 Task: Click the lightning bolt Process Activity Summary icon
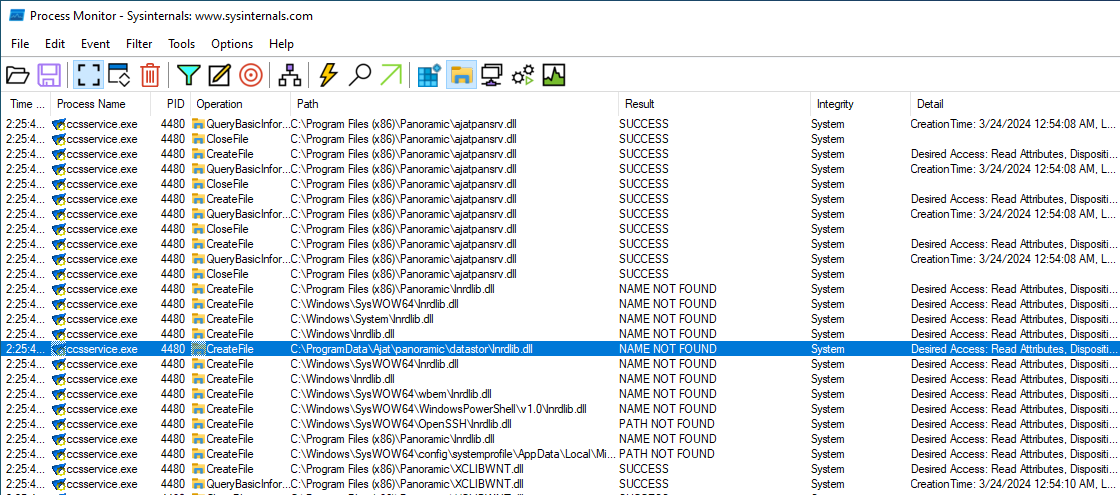point(328,74)
